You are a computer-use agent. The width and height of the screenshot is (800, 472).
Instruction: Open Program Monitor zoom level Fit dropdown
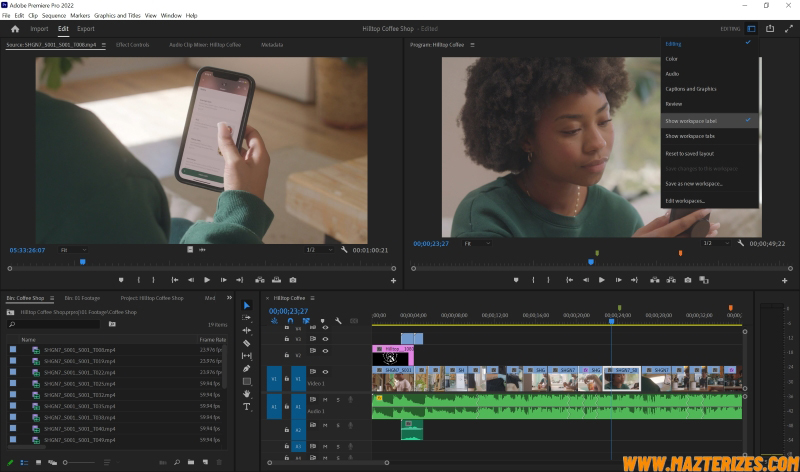coord(477,243)
